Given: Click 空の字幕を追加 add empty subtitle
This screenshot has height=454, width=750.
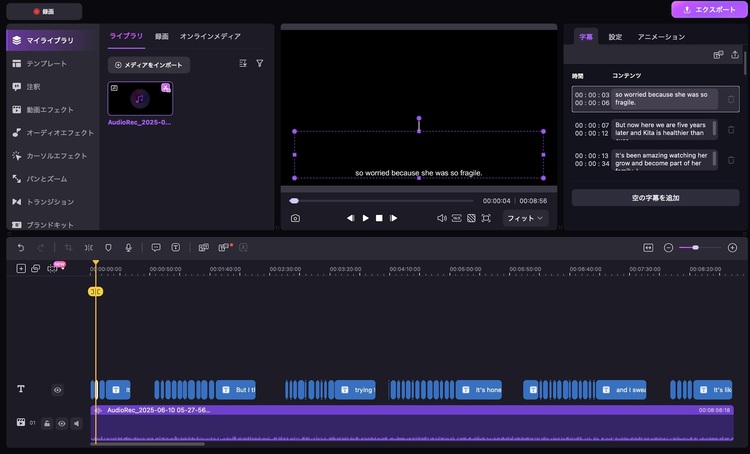Looking at the screenshot, I should tap(655, 198).
